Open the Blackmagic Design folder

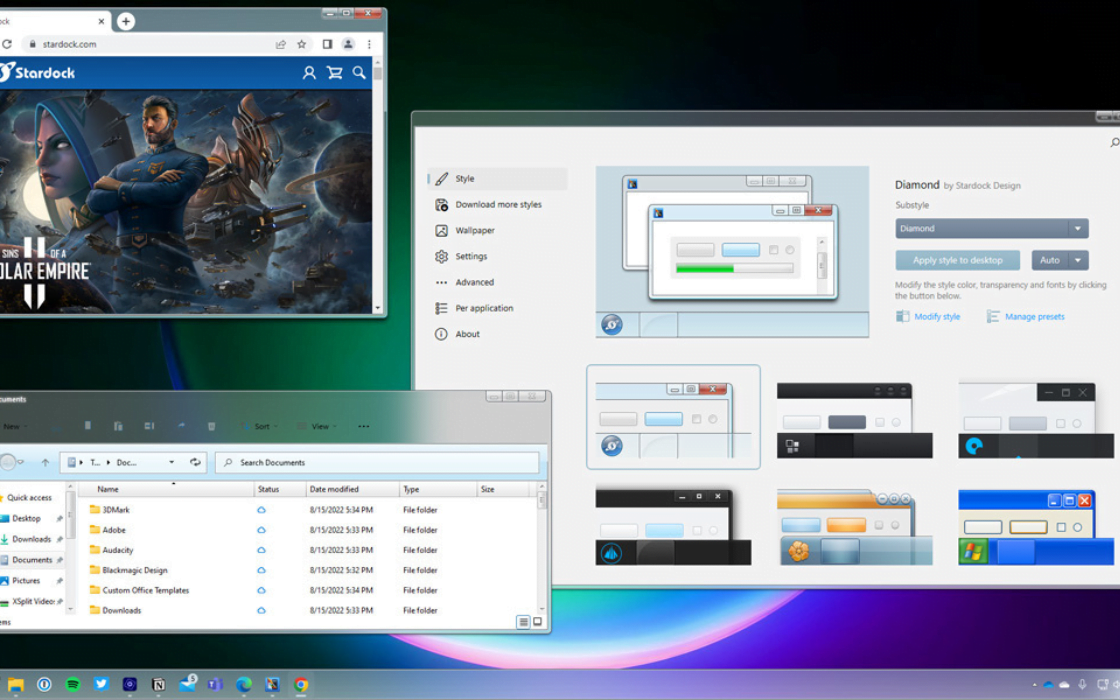pos(135,570)
